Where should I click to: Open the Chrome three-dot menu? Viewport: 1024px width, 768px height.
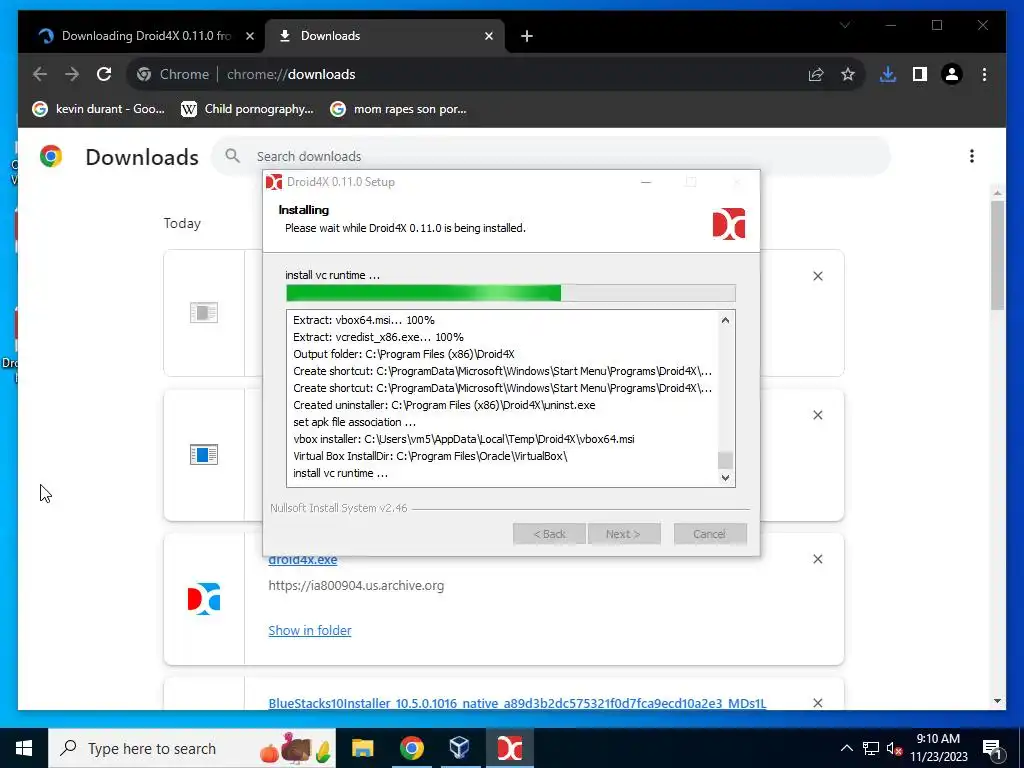tap(984, 74)
